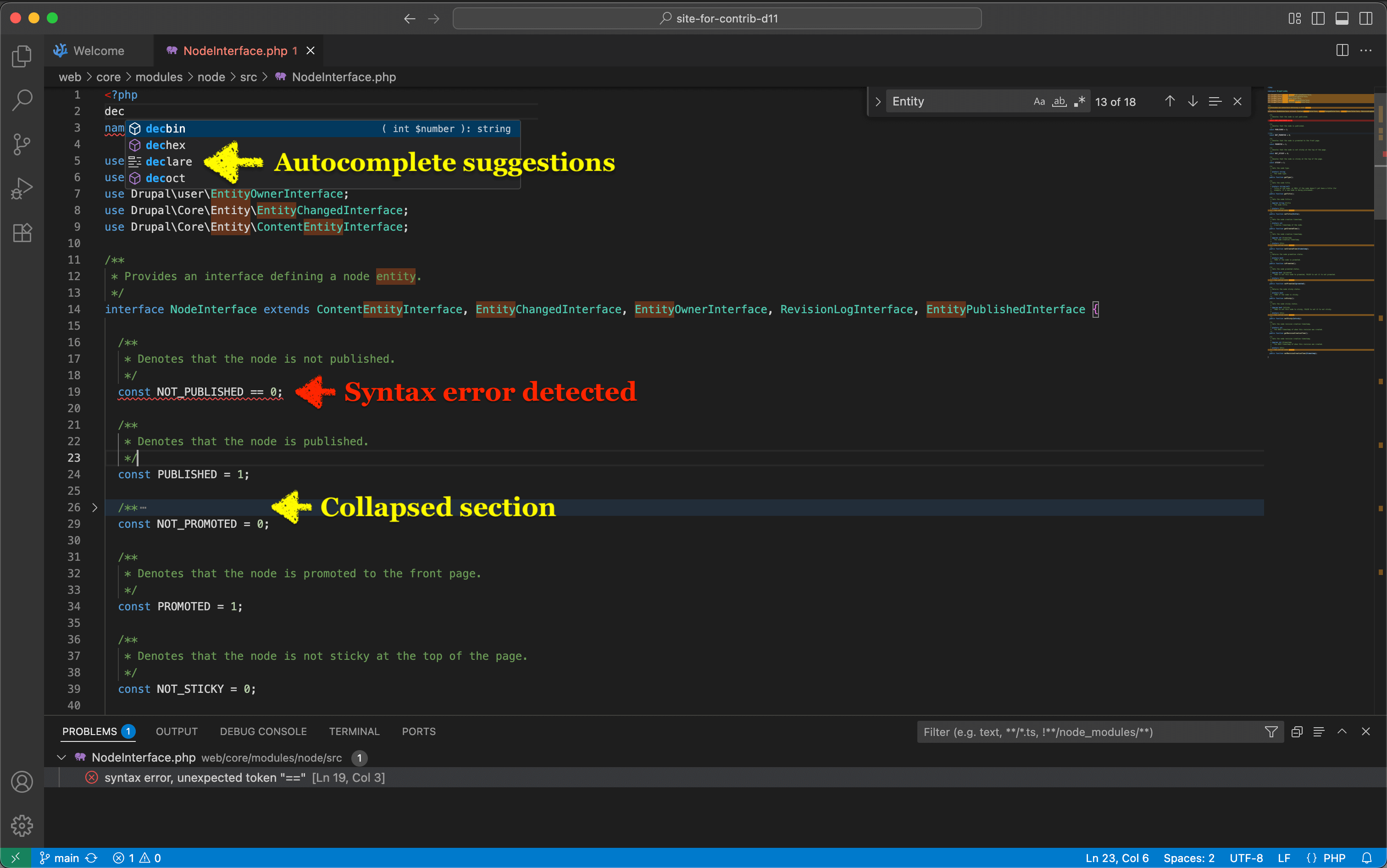Close the bottom panel
This screenshot has width=1387, height=868.
coord(1366,732)
